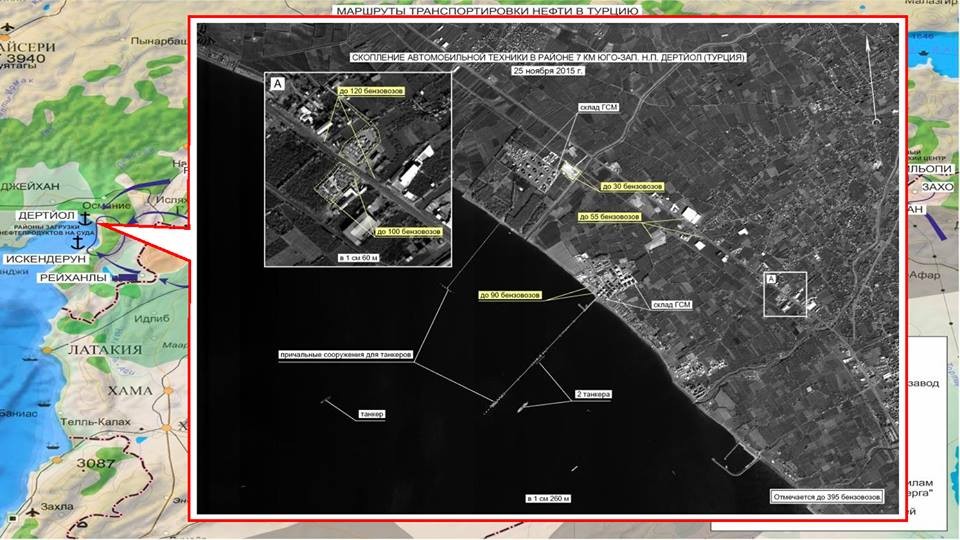960x540 pixels.
Task: Click the 'Отмечается до 395 бензовозов' box
Action: (x=827, y=496)
